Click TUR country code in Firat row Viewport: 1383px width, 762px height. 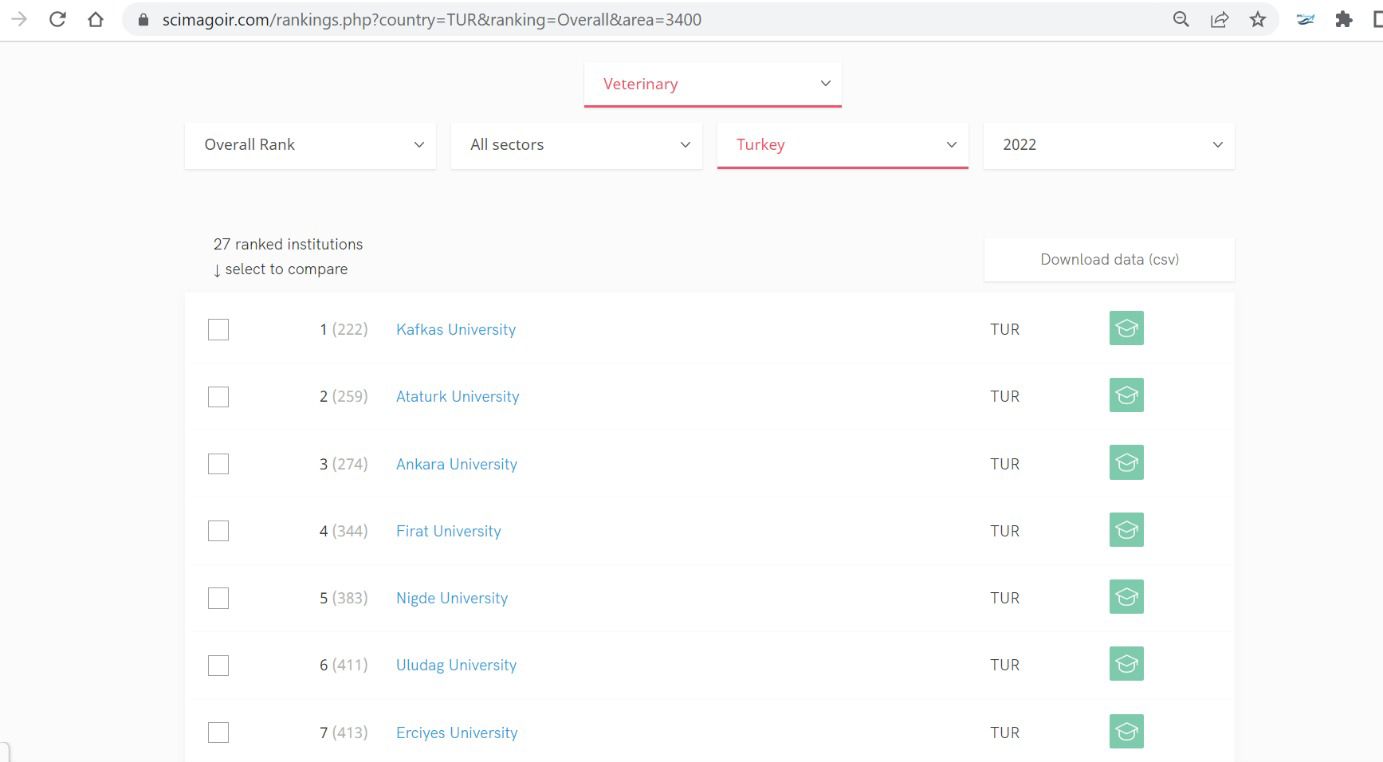click(1005, 531)
